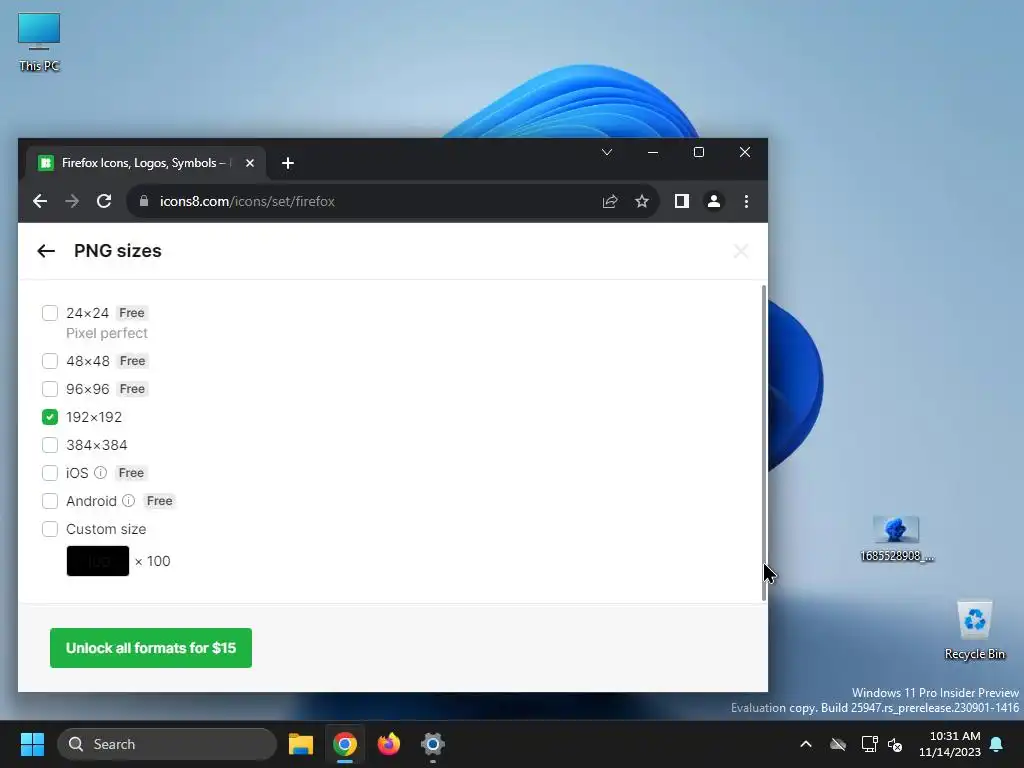
Task: Check the Android size option
Action: coord(50,501)
